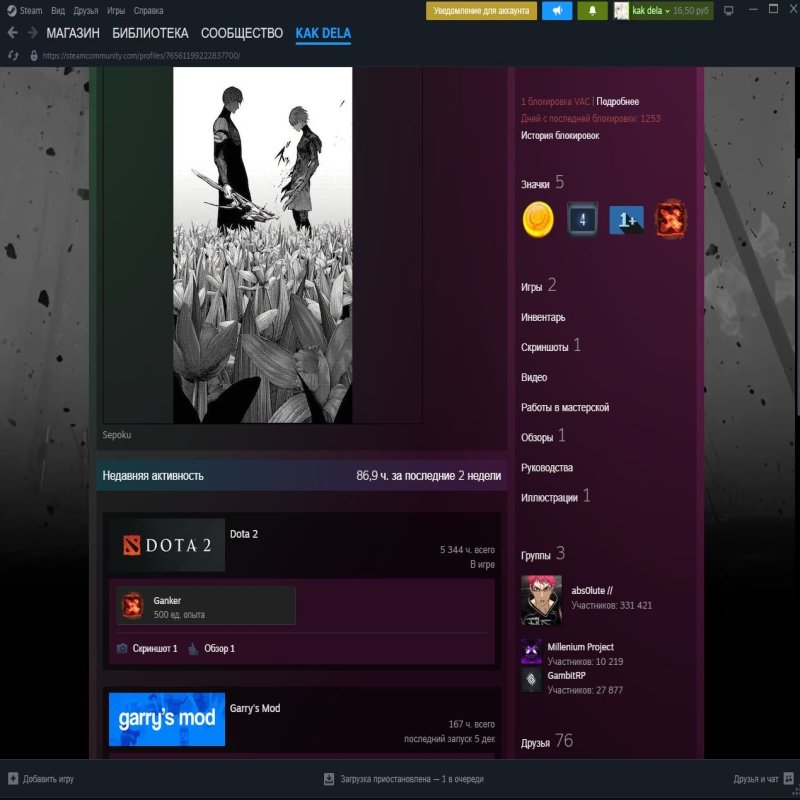
Task: Open the fiery Dota 2 badge
Action: [669, 219]
